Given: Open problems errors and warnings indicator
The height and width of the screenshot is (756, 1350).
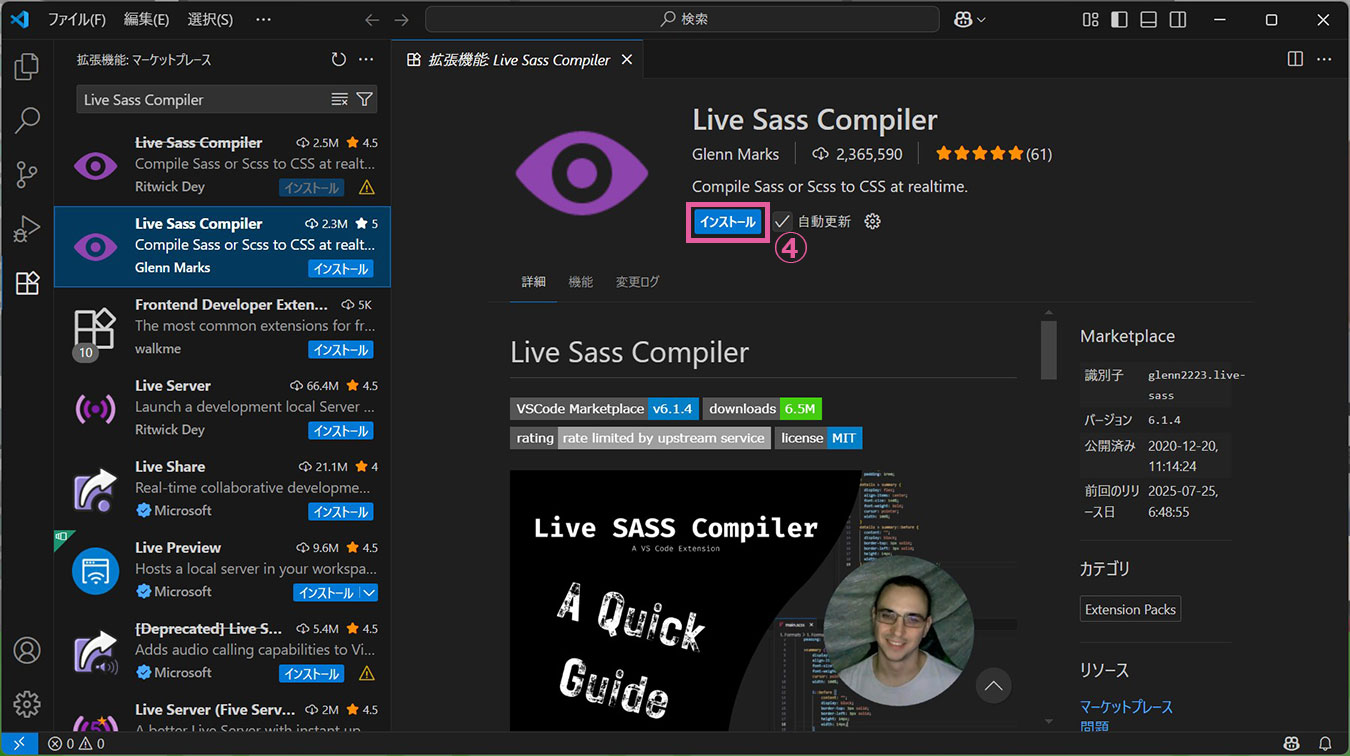Looking at the screenshot, I should [76, 744].
